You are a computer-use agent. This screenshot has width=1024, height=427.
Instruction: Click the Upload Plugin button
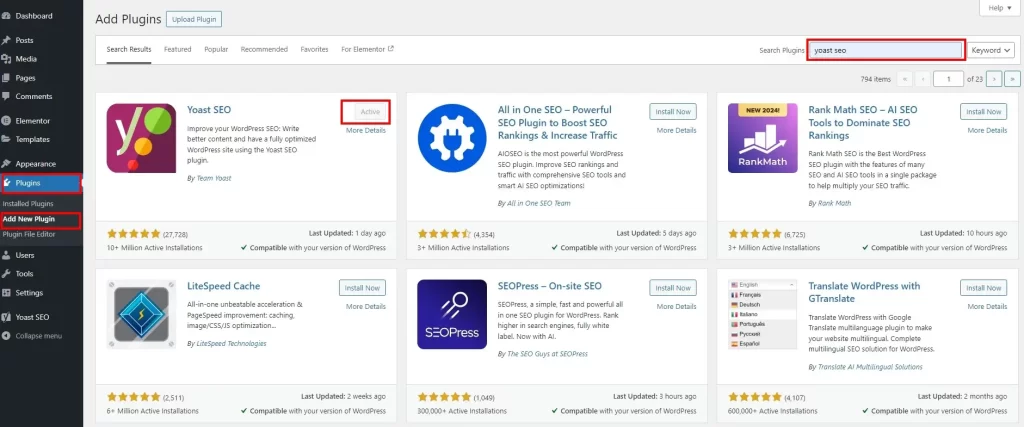click(x=194, y=20)
